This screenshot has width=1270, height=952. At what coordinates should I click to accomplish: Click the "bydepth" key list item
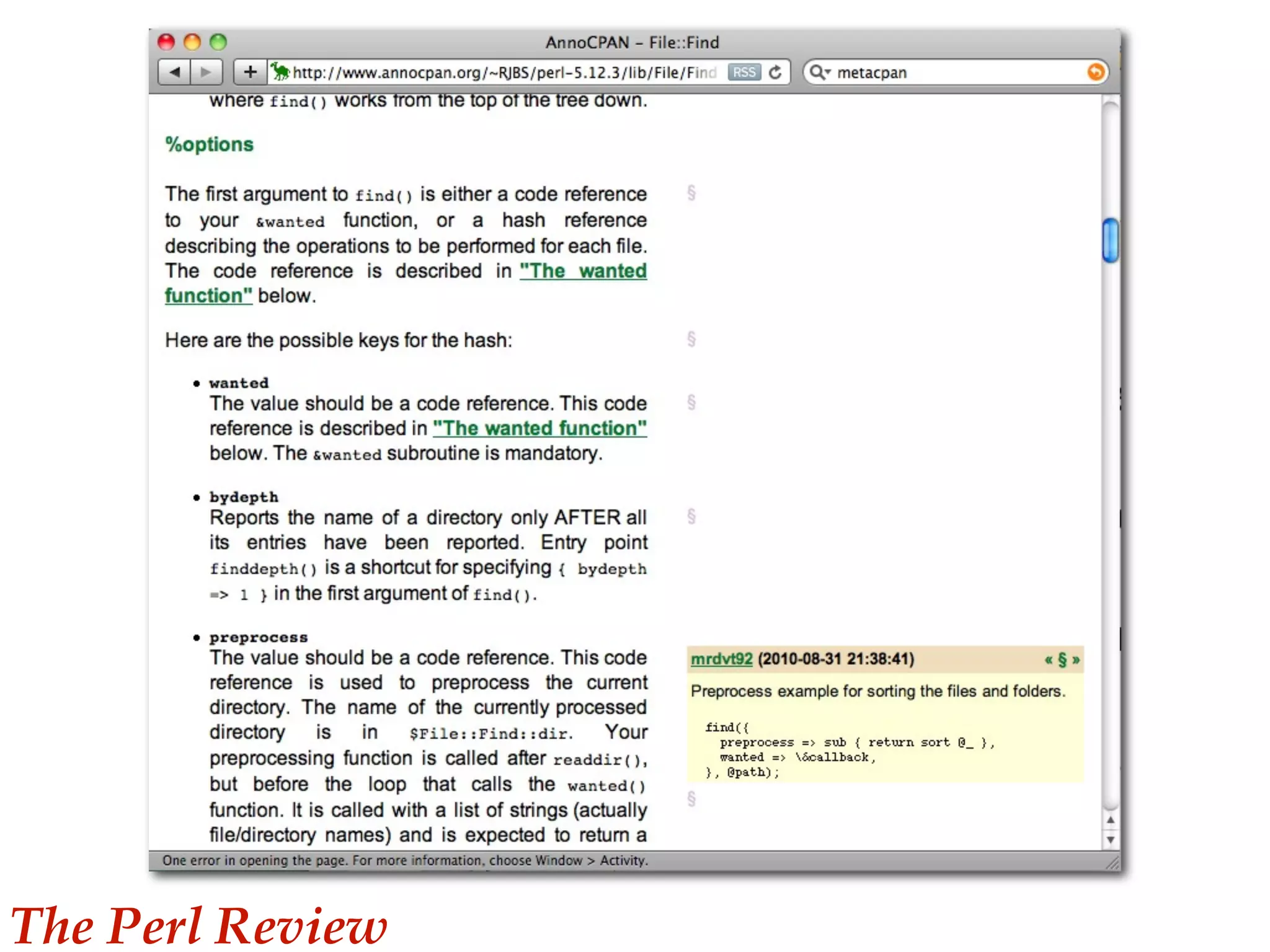click(244, 497)
